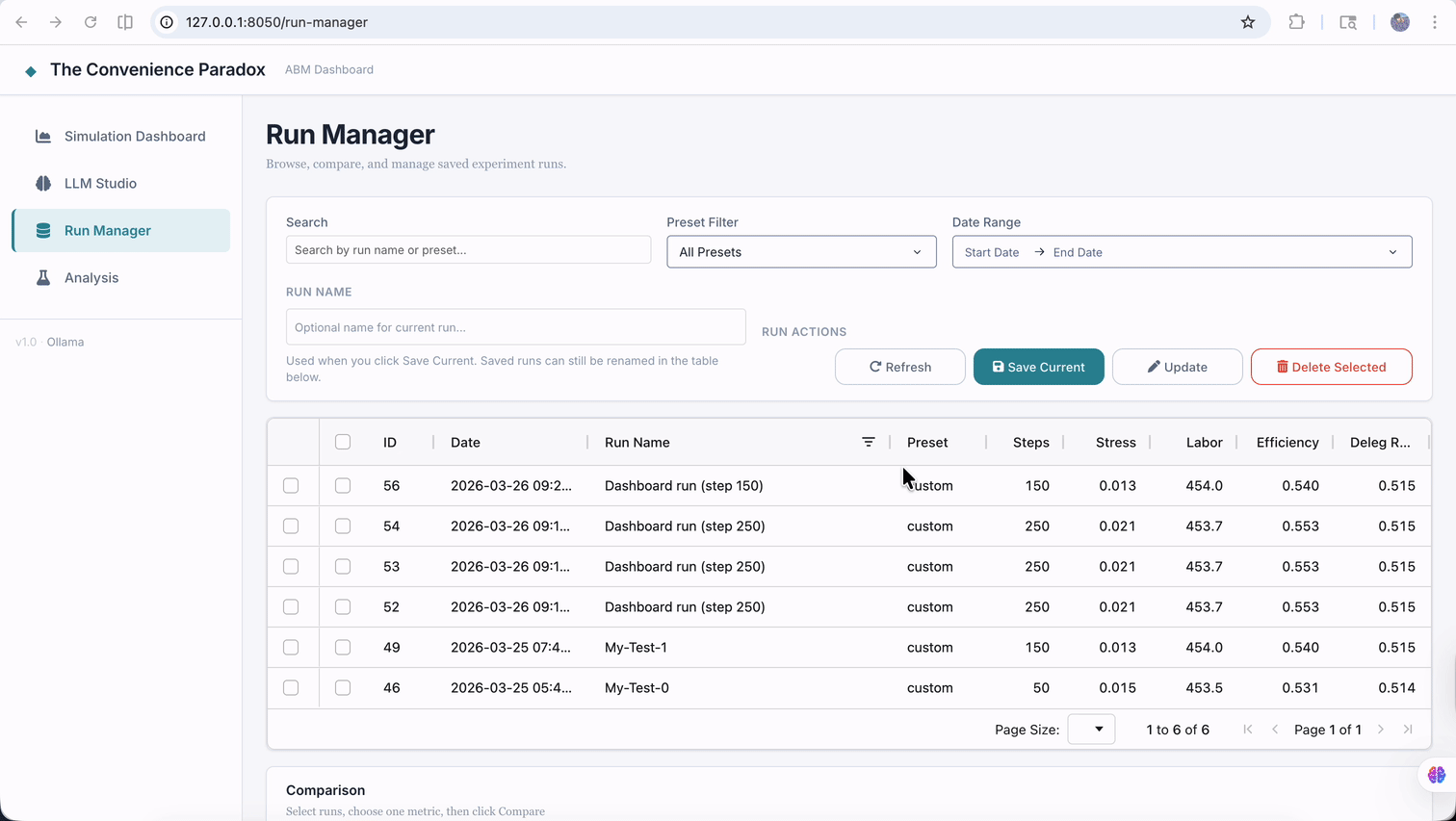This screenshot has height=821, width=1456.
Task: Click the Delete Selected button
Action: pos(1332,367)
